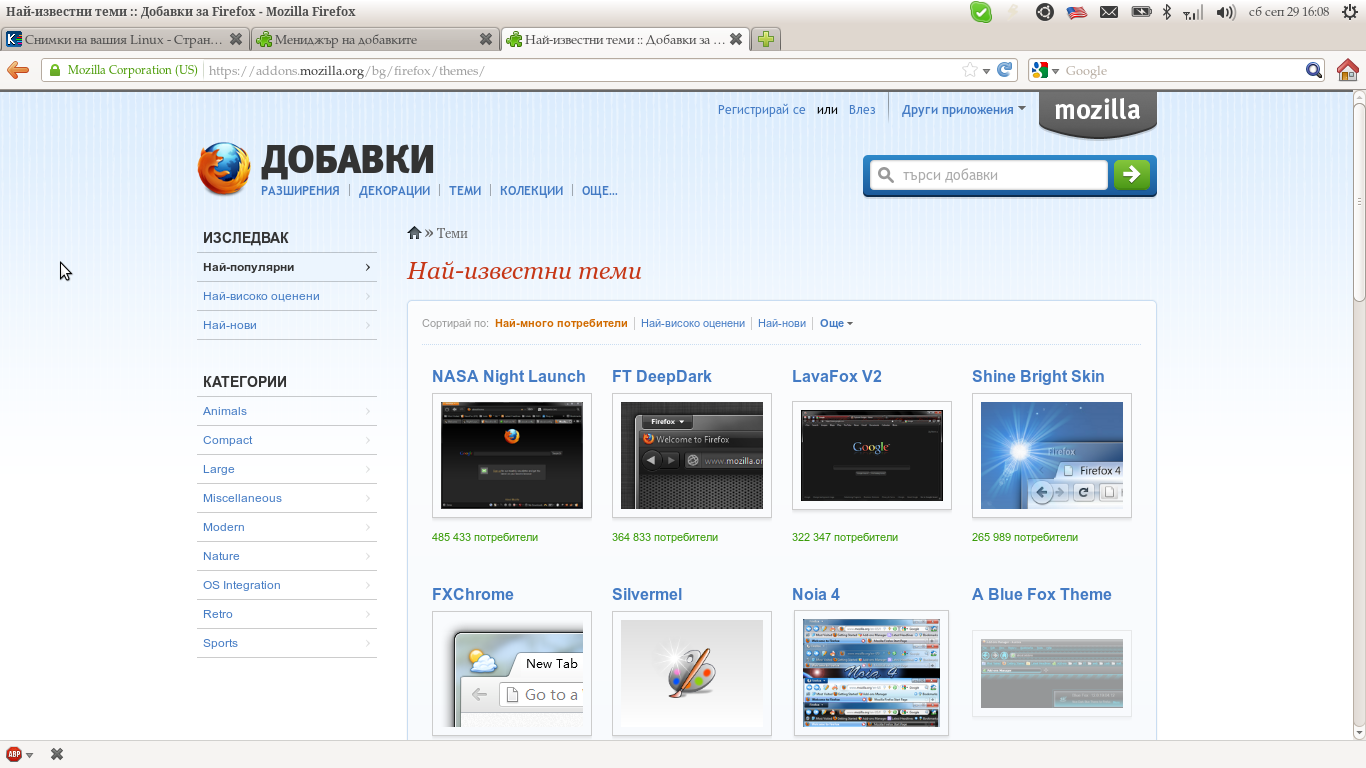Click the Регистрирай се link
This screenshot has width=1366, height=768.
click(761, 110)
